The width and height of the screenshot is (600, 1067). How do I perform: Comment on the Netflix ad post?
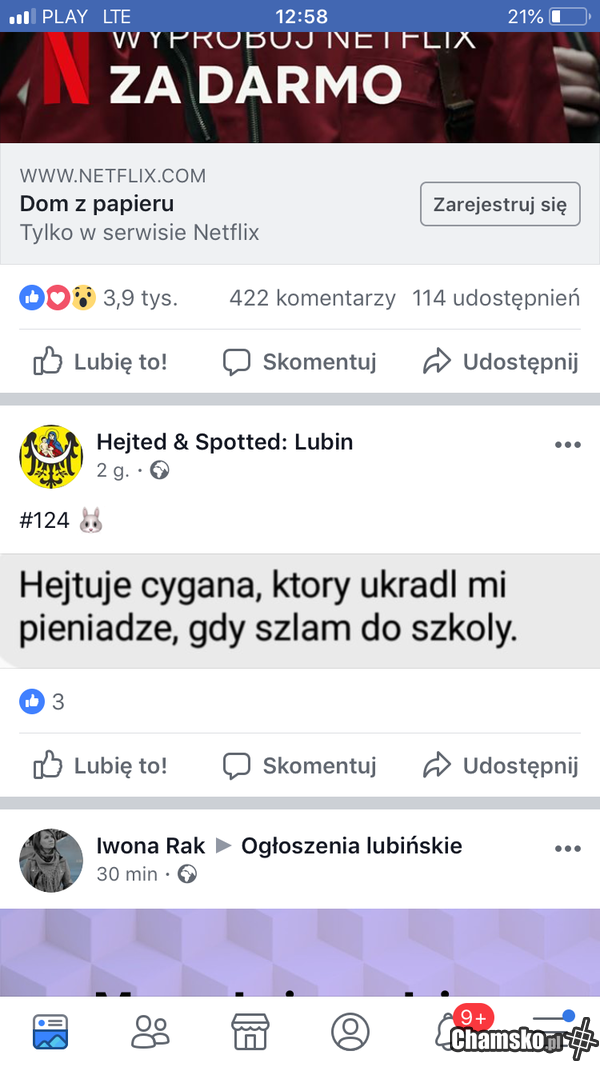[299, 361]
